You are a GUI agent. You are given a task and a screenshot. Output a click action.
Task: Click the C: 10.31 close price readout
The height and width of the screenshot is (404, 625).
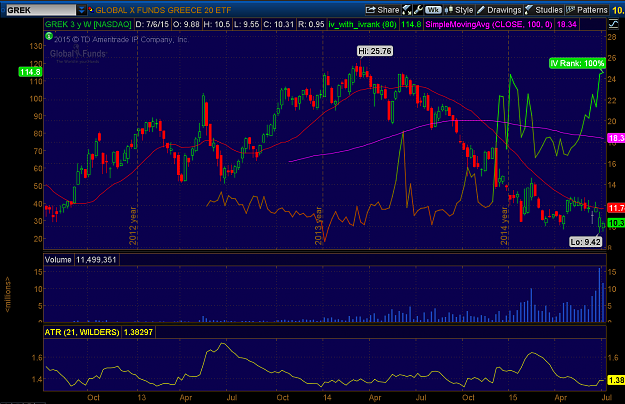pyautogui.click(x=278, y=24)
